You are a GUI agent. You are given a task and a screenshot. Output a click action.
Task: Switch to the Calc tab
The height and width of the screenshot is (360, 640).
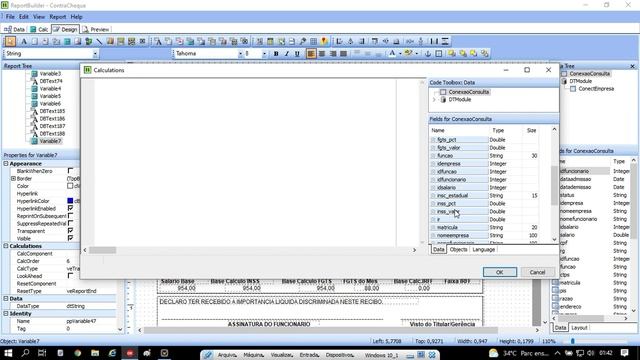pyautogui.click(x=39, y=29)
